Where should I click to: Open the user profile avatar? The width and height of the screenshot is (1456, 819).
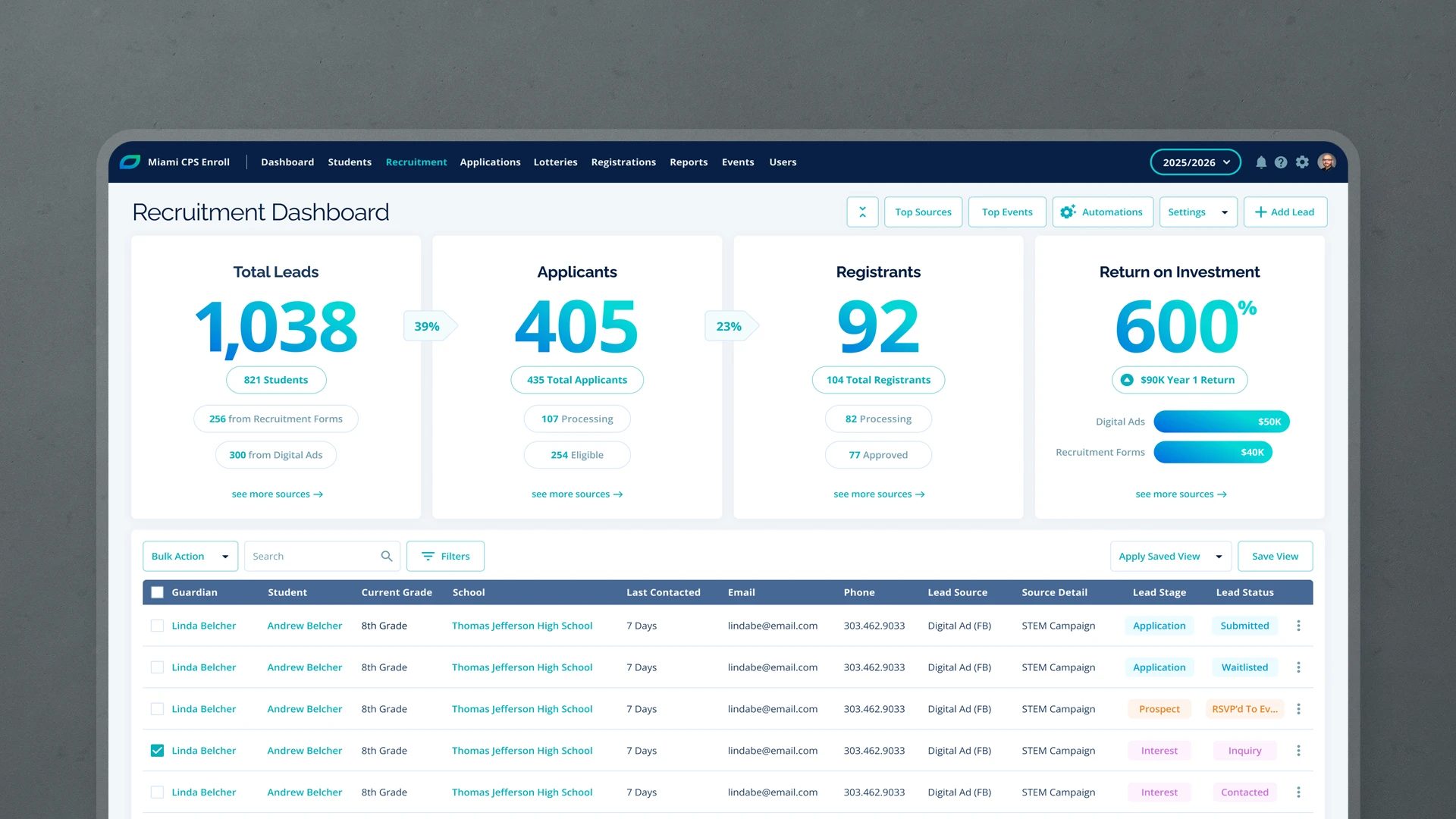[1326, 162]
